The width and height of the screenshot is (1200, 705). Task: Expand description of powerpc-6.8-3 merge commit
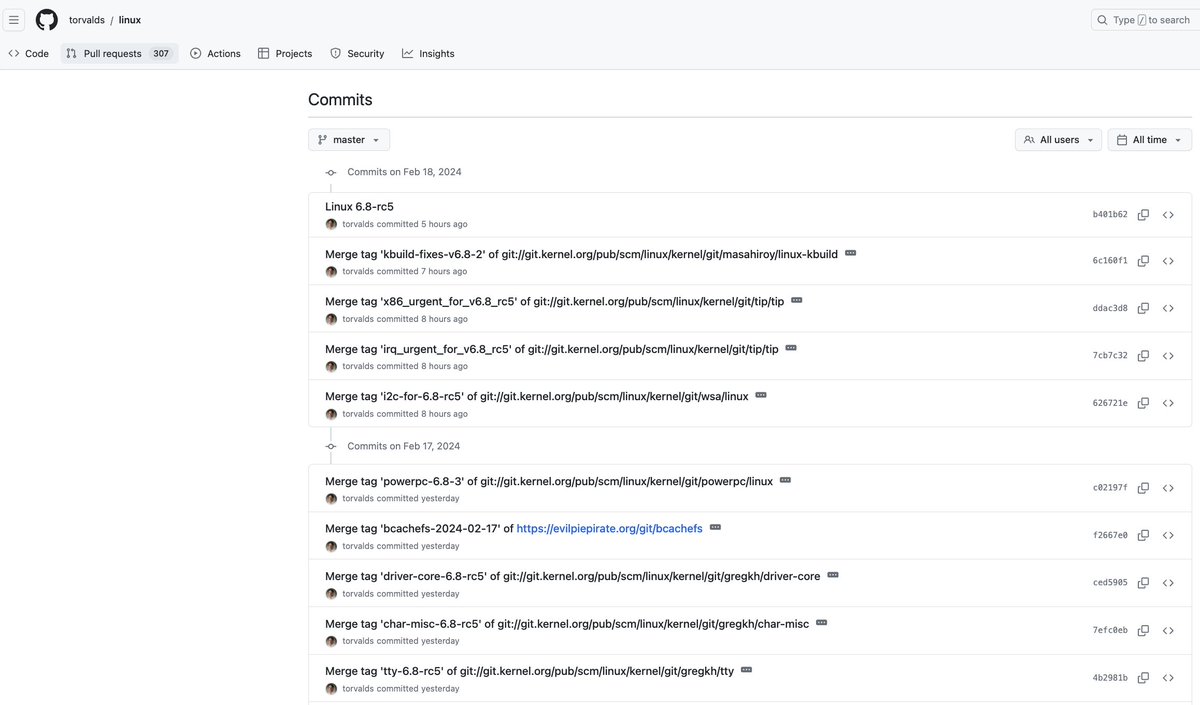[785, 480]
